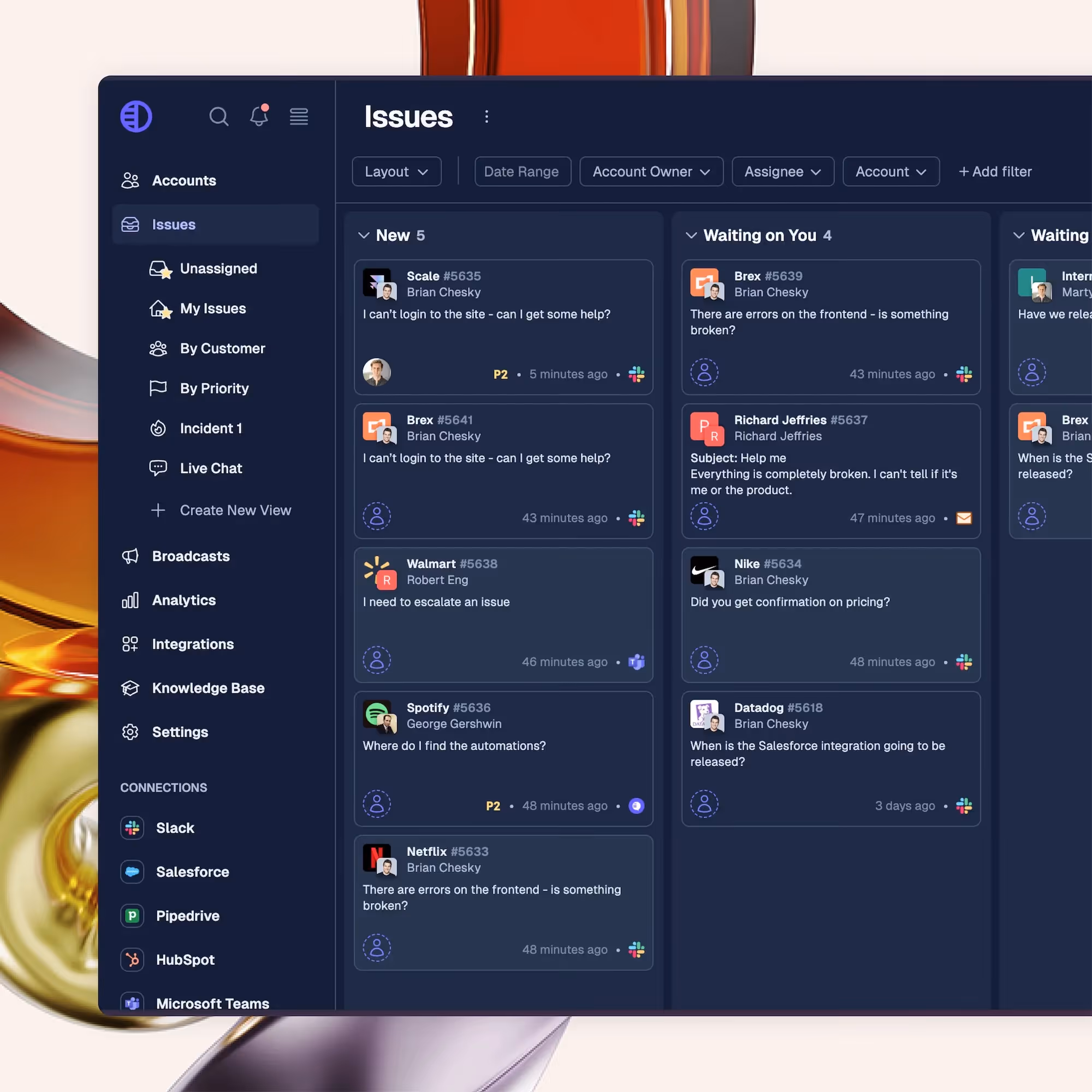Open Slack connection in sidebar
The height and width of the screenshot is (1092, 1092).
(x=157, y=828)
